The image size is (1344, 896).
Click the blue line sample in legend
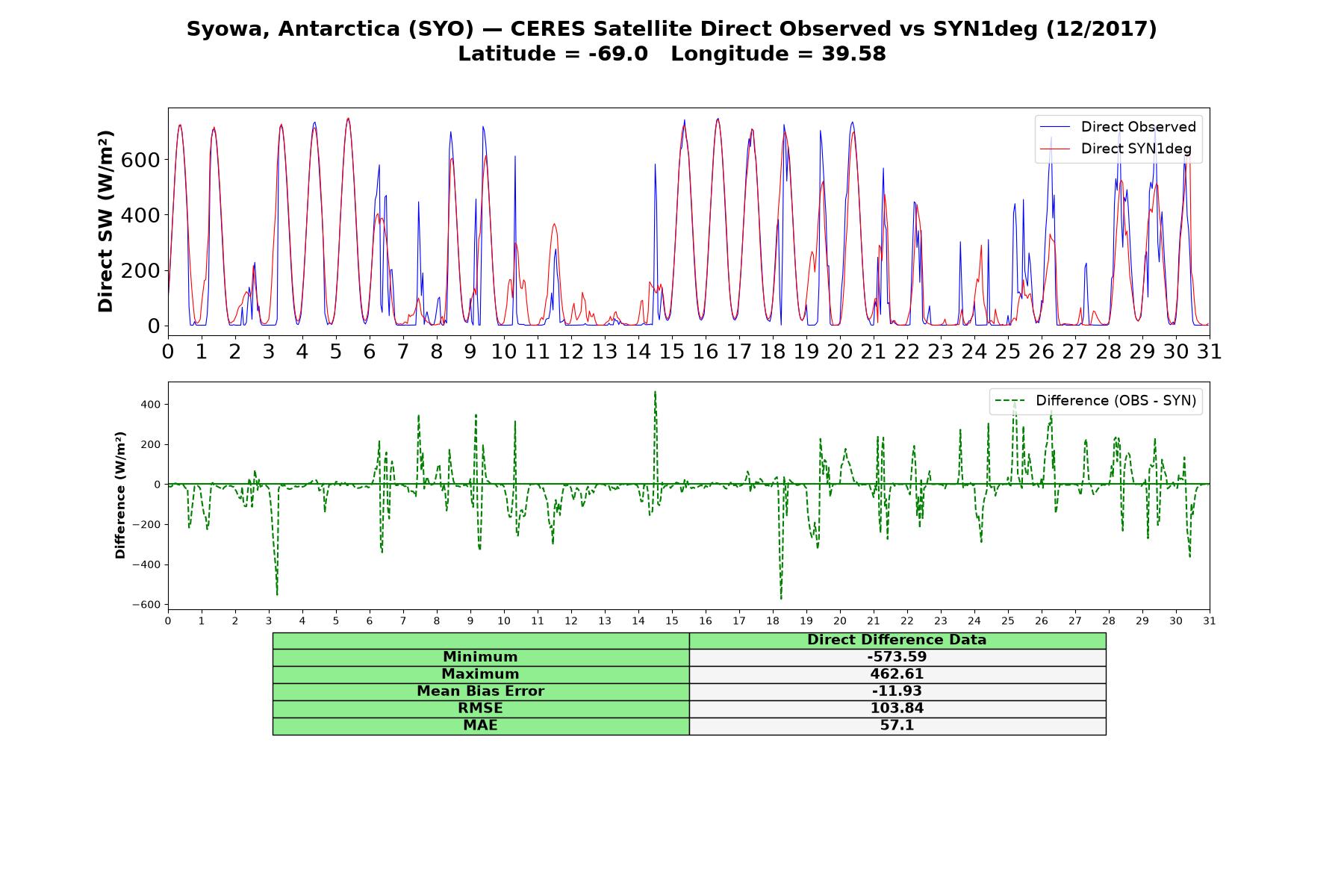1055,127
